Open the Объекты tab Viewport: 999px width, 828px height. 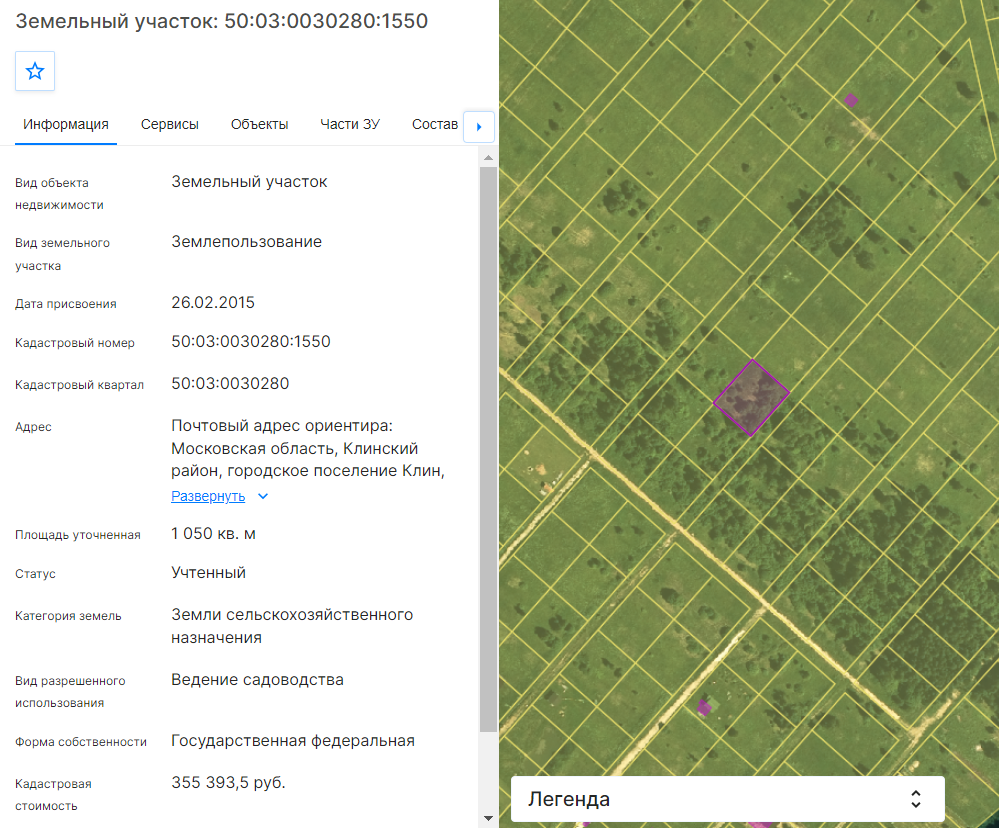pos(259,124)
